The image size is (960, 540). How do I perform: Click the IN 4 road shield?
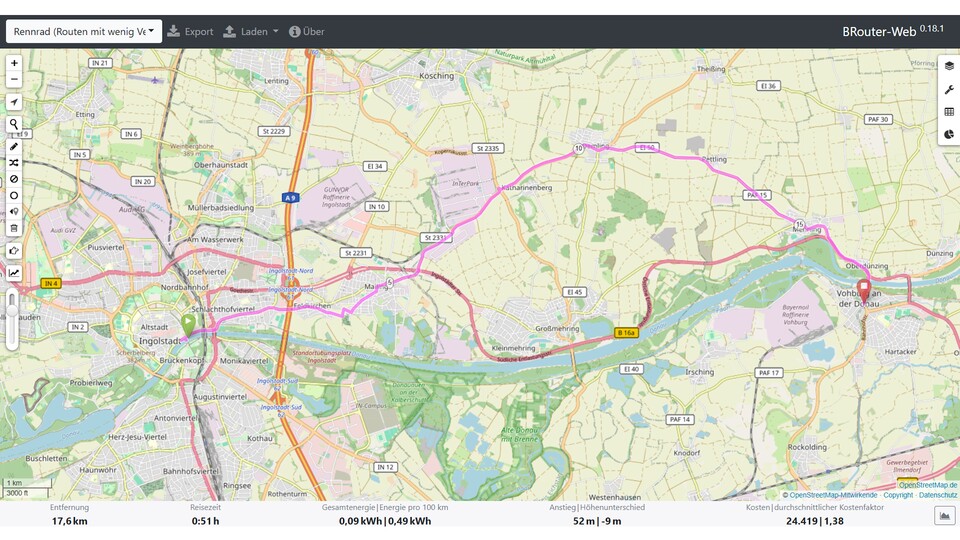(x=51, y=283)
